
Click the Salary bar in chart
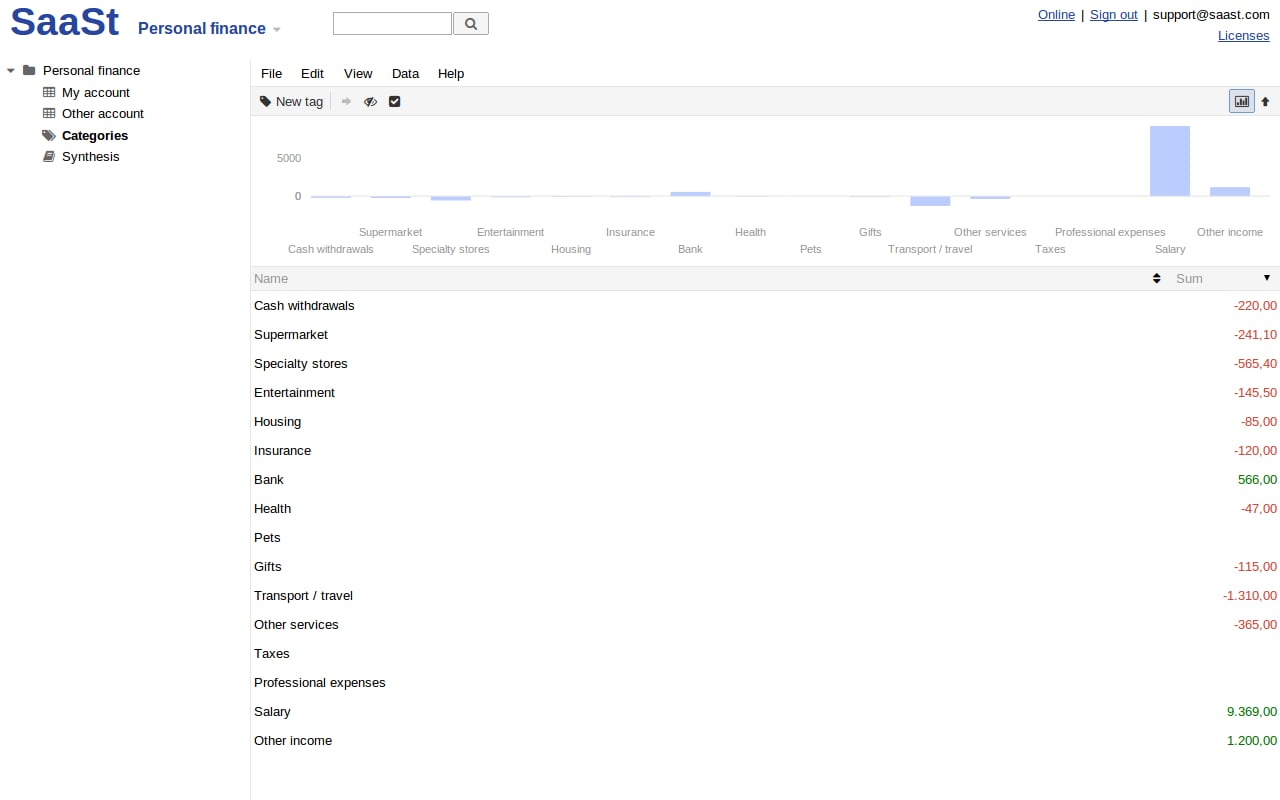[1170, 161]
